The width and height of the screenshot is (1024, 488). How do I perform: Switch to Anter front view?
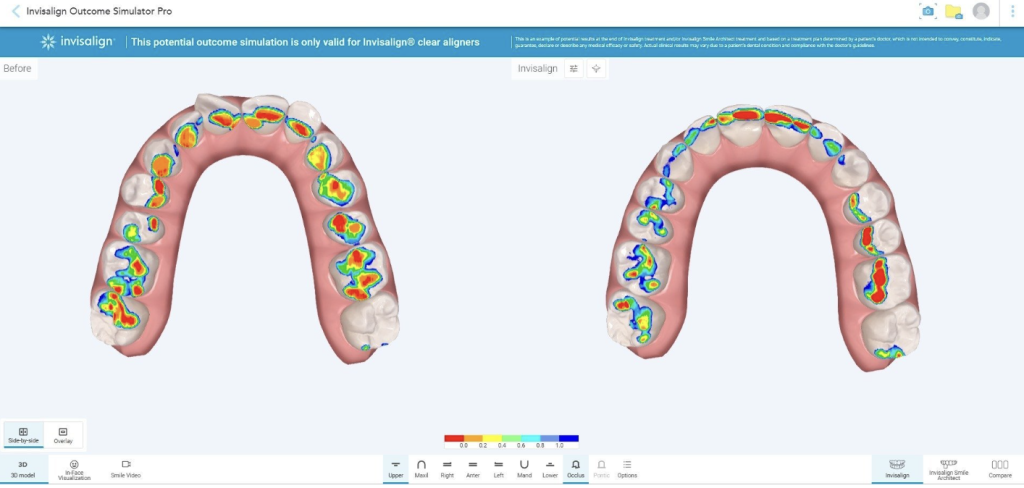(x=473, y=468)
